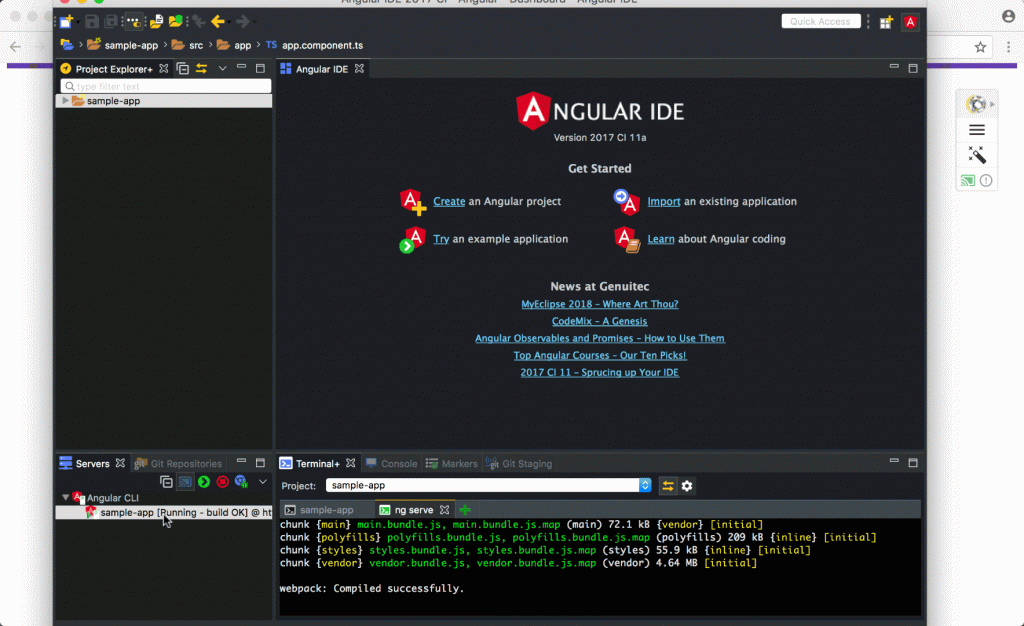Viewport: 1024px width, 626px height.
Task: Open Top Angular Courses – Our Ten Picks link
Action: 600,355
